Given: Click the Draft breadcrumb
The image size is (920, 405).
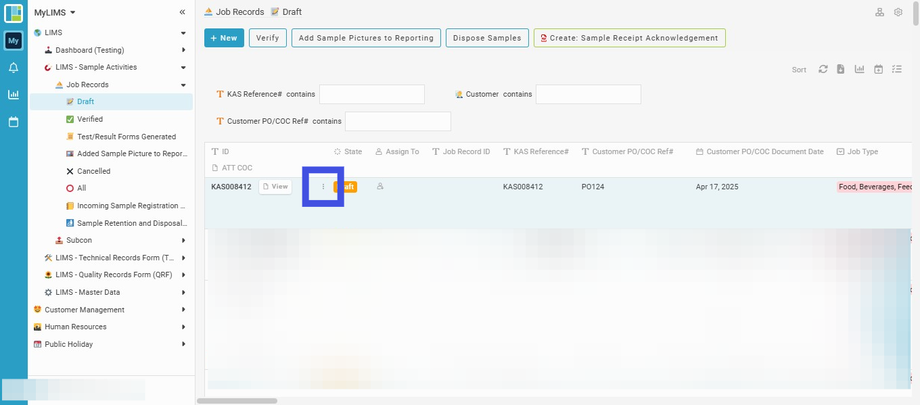Looking at the screenshot, I should pyautogui.click(x=286, y=12).
